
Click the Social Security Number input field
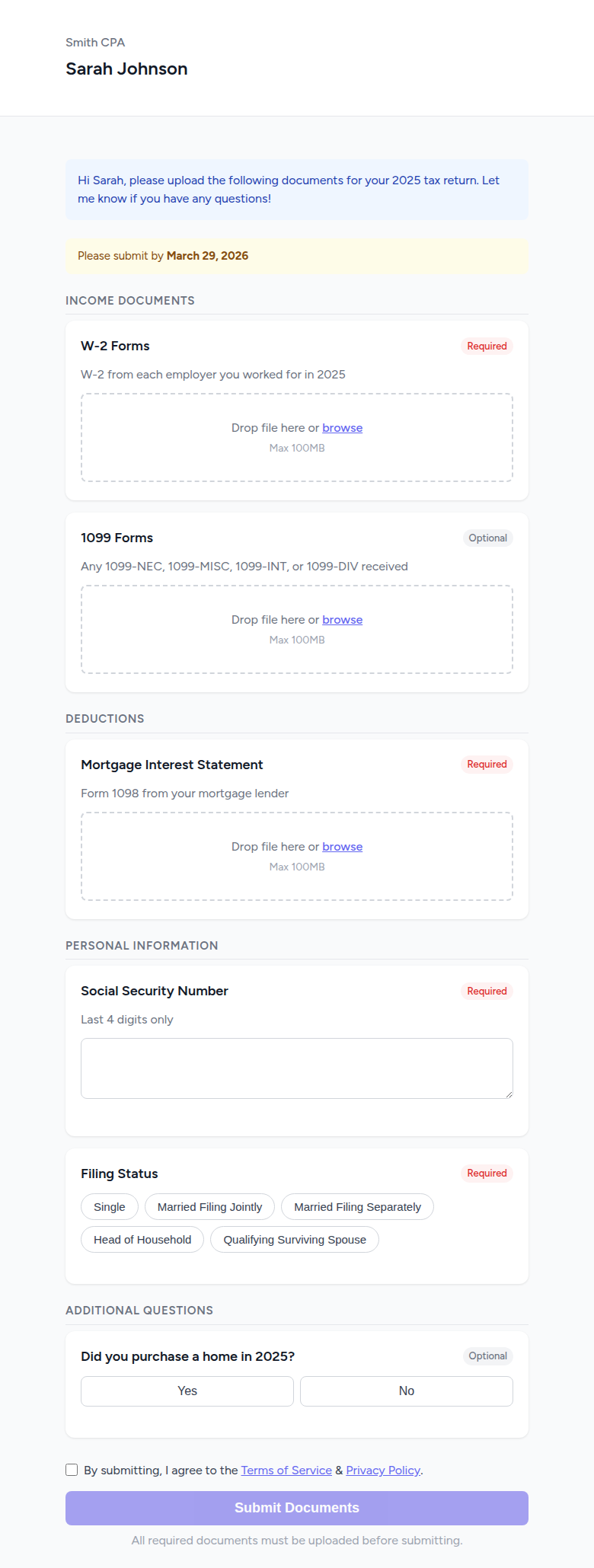tap(296, 1068)
